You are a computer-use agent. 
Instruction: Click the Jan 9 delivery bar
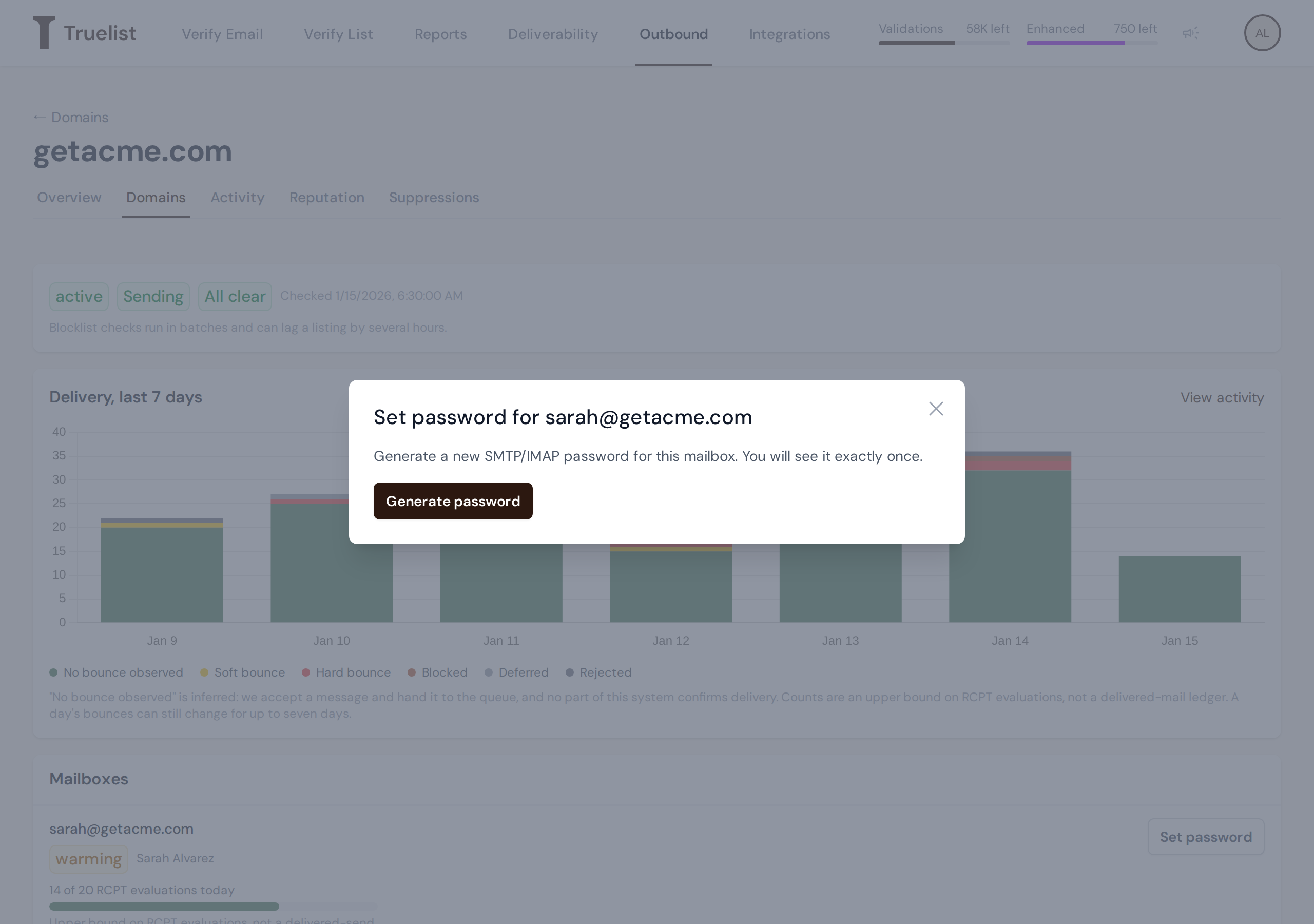pyautogui.click(x=162, y=570)
